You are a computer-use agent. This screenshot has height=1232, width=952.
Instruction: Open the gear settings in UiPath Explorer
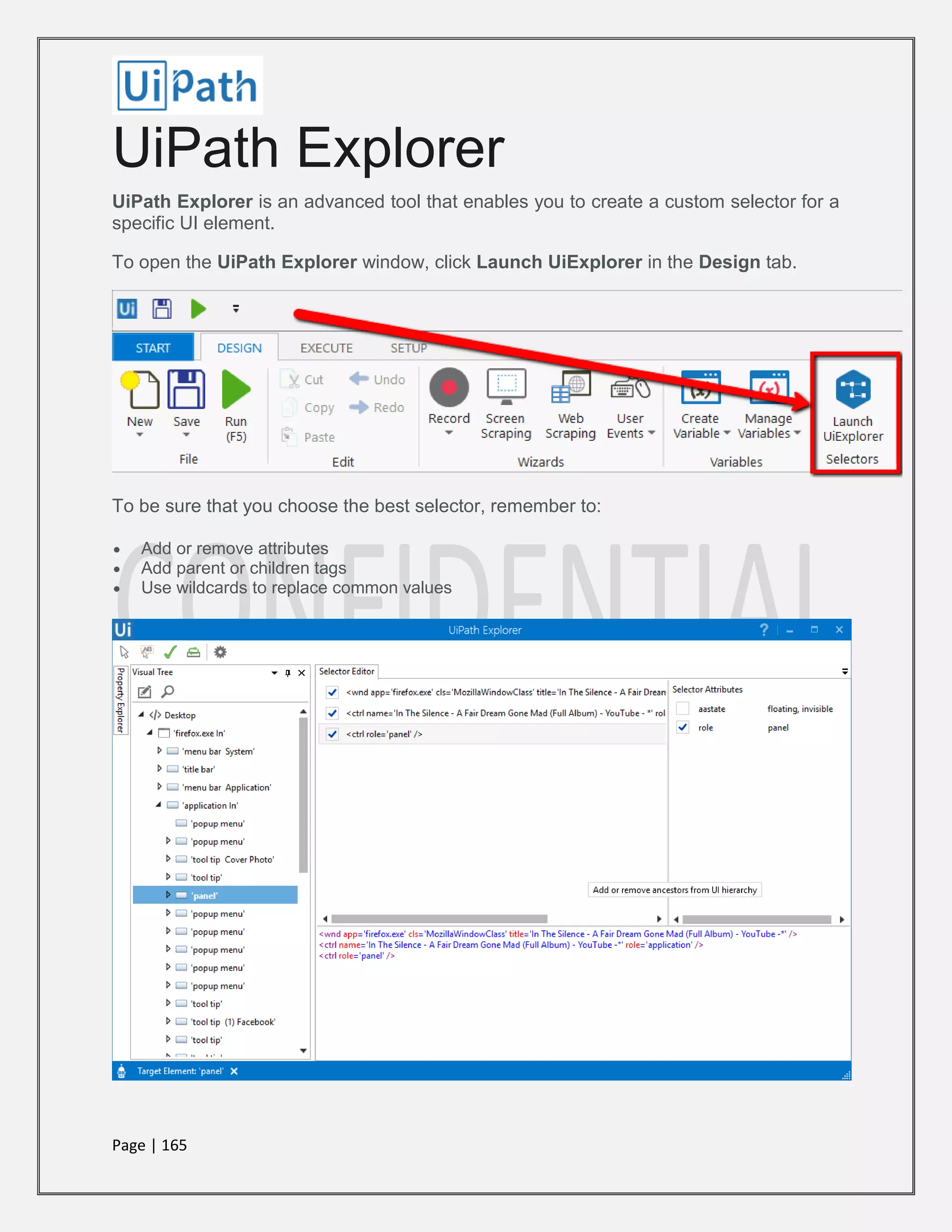pyautogui.click(x=220, y=652)
